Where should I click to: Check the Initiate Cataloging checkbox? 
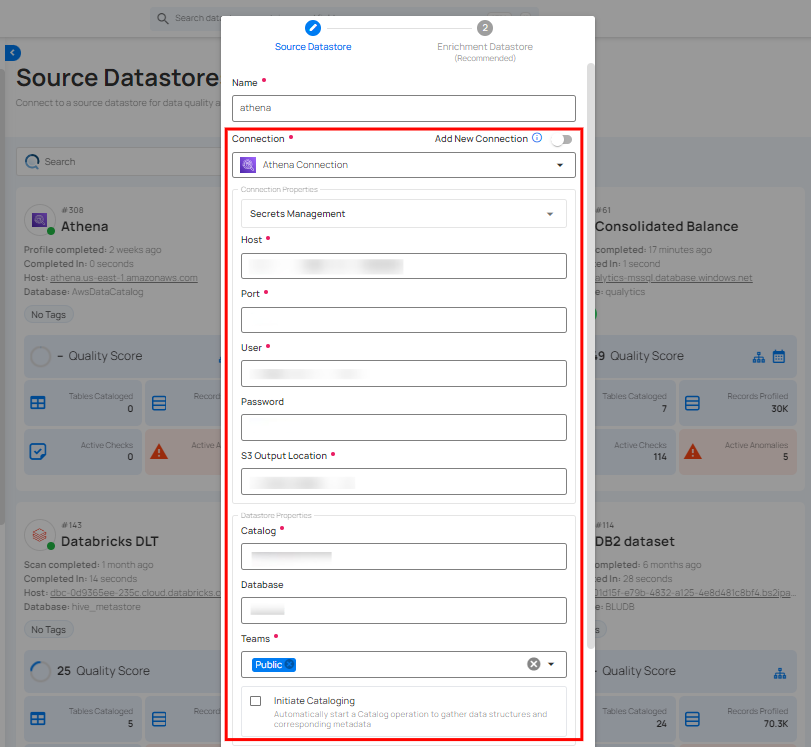(x=253, y=700)
